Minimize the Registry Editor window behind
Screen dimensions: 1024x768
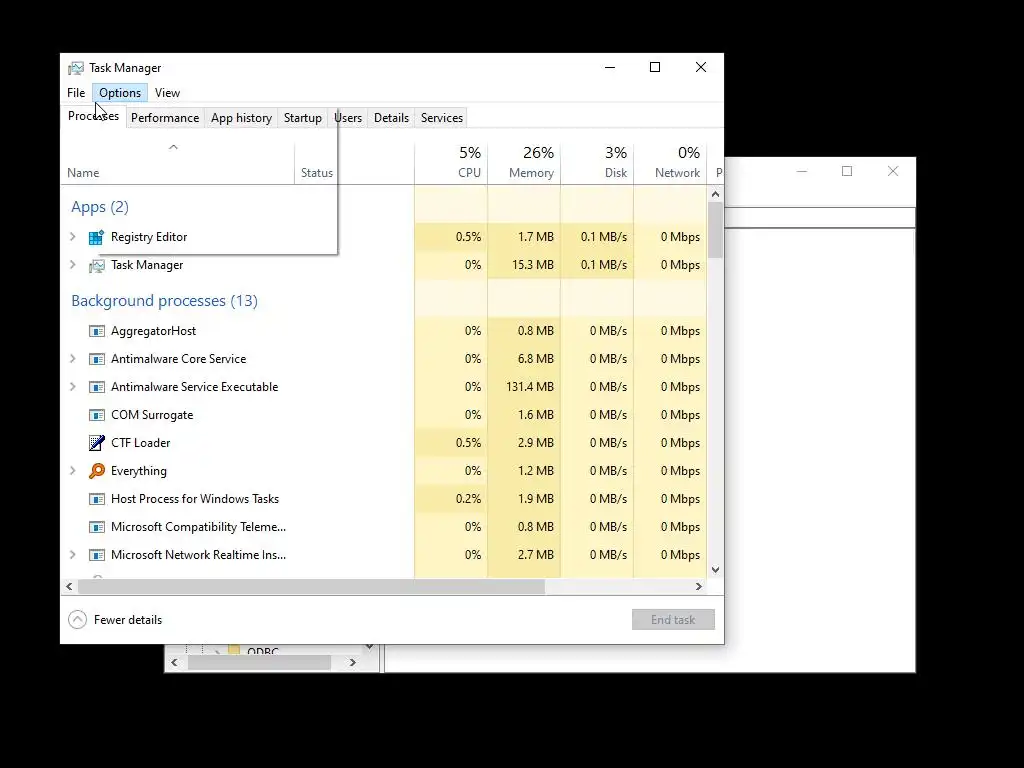pyautogui.click(x=802, y=171)
